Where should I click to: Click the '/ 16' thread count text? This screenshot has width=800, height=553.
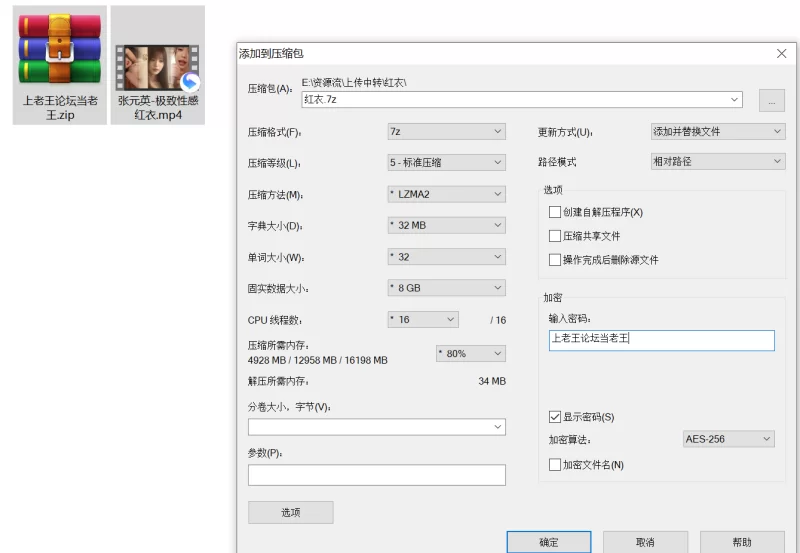(x=498, y=320)
